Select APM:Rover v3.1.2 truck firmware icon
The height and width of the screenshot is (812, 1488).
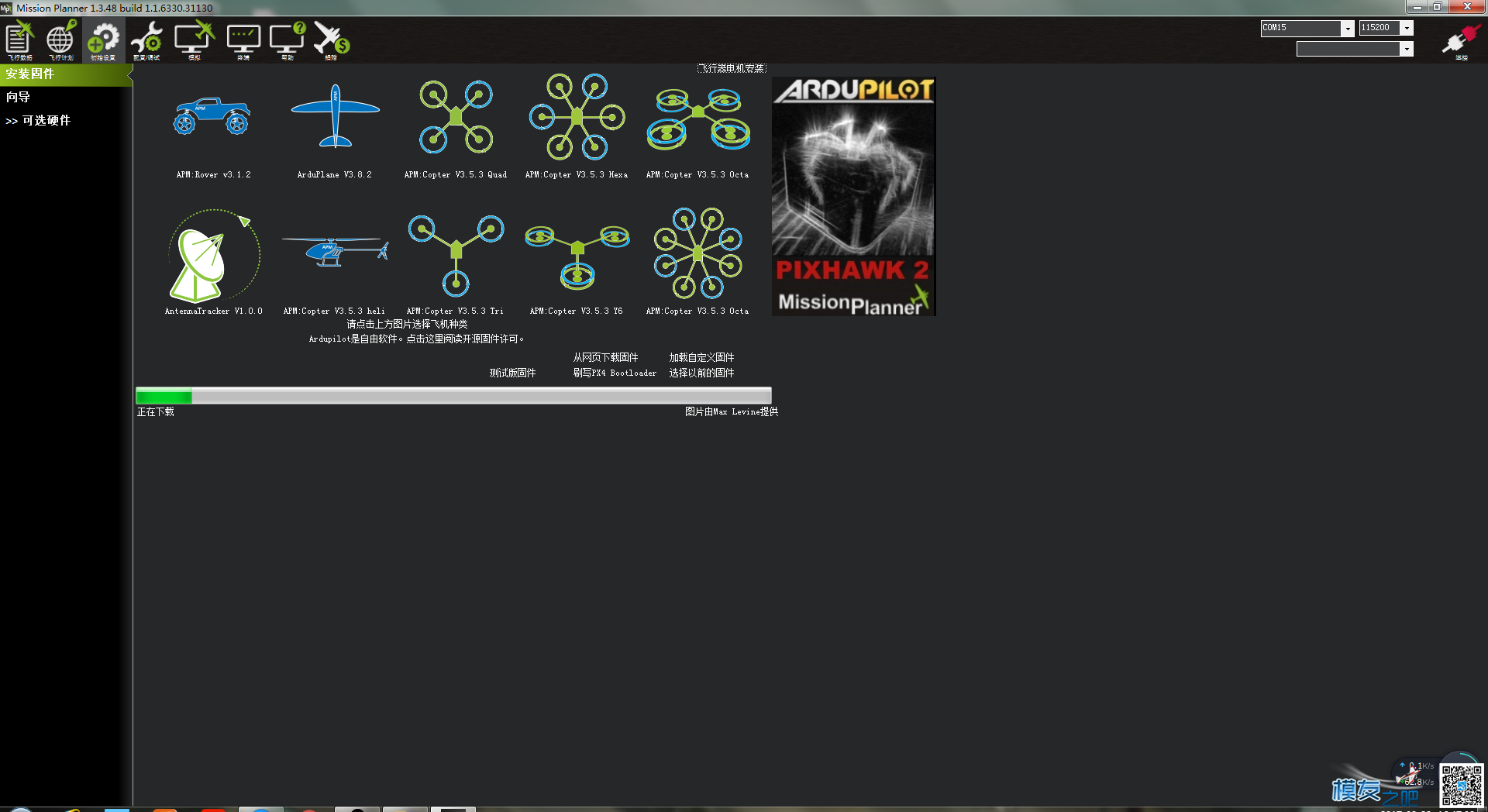212,115
